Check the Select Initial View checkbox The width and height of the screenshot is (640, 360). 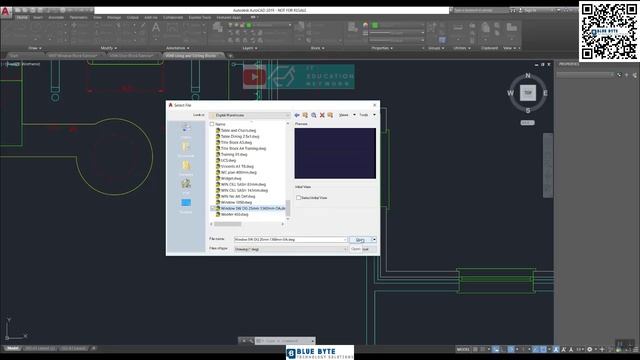[298, 198]
